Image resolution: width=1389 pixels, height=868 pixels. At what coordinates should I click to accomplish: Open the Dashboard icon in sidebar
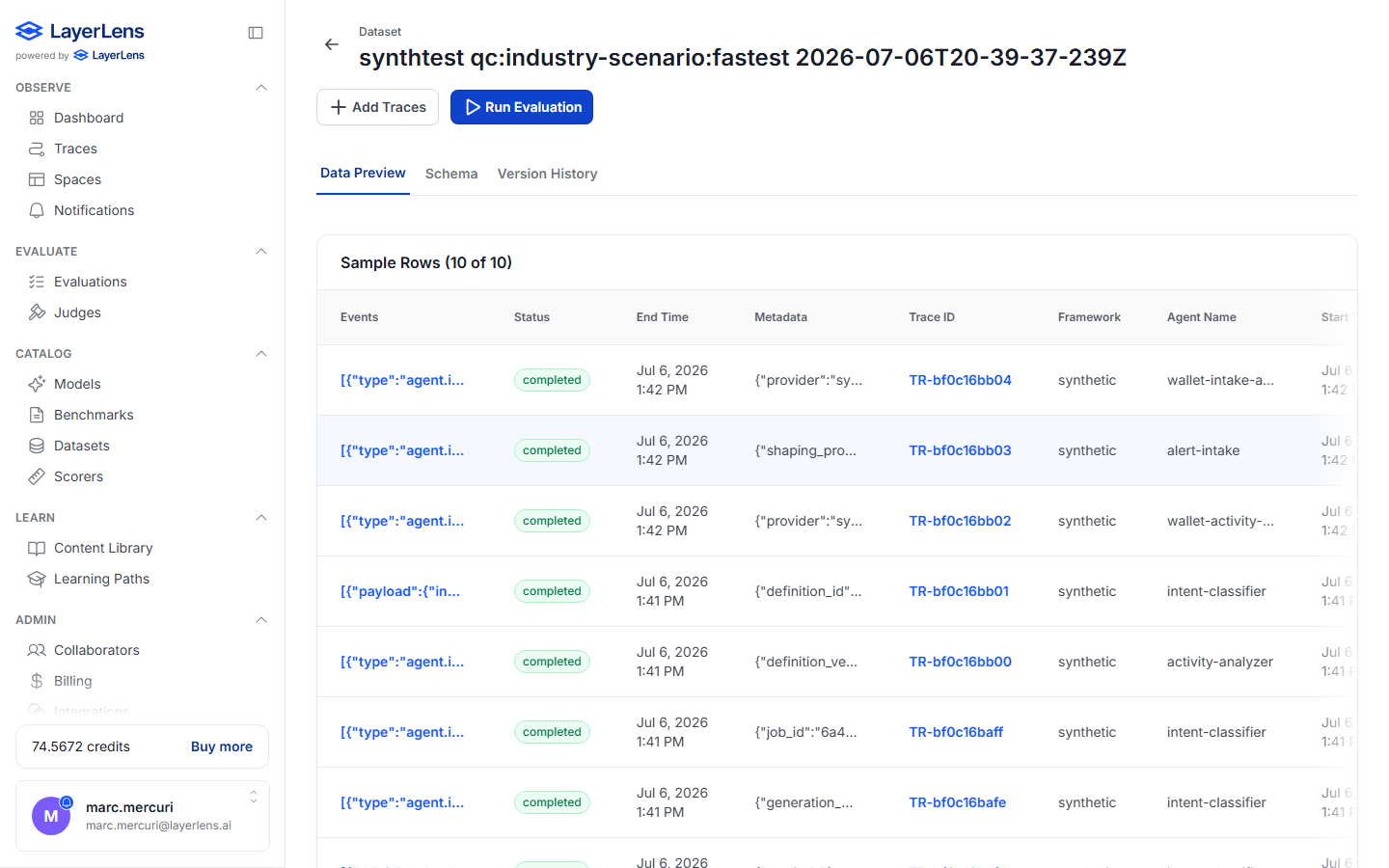[37, 118]
